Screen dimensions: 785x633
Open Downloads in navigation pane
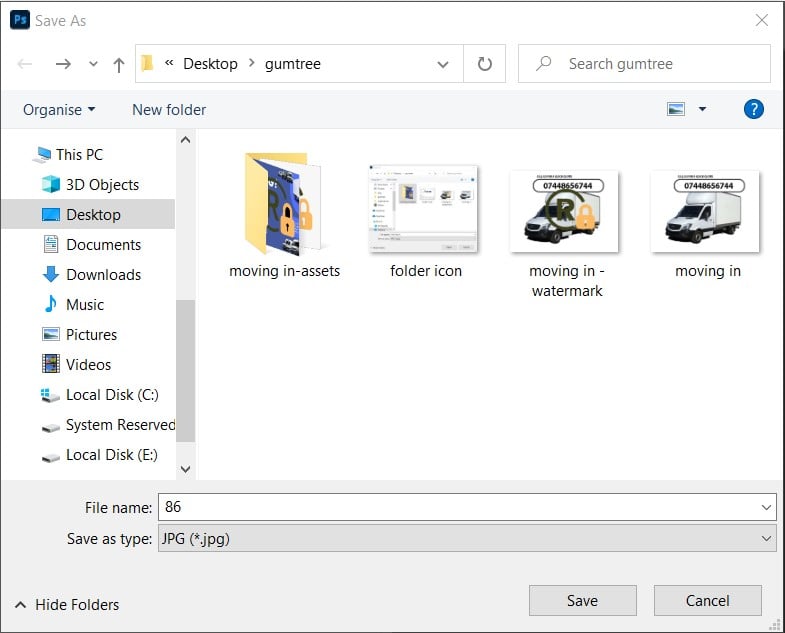click(103, 274)
